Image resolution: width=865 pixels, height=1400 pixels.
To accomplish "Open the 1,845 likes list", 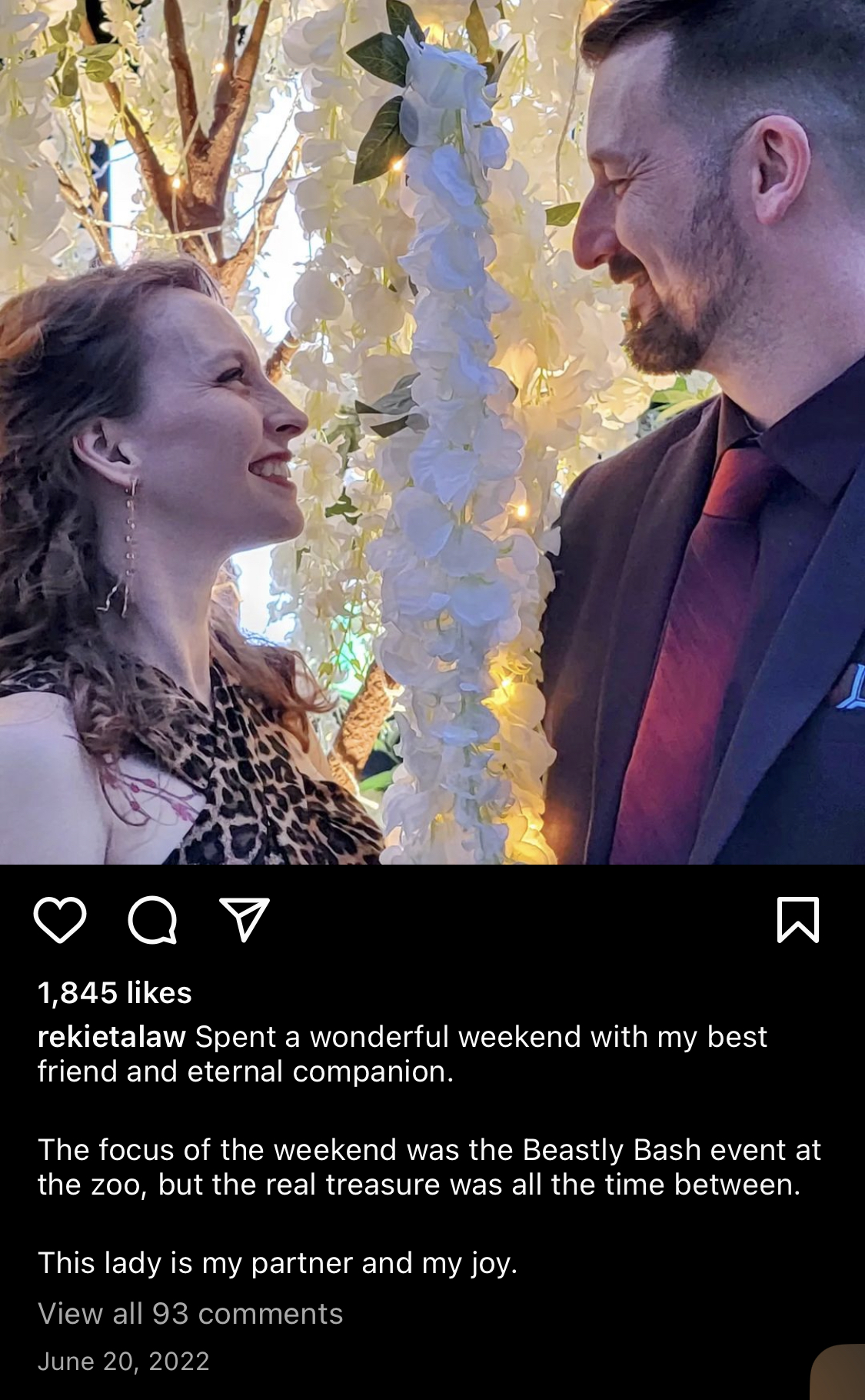I will [x=115, y=992].
